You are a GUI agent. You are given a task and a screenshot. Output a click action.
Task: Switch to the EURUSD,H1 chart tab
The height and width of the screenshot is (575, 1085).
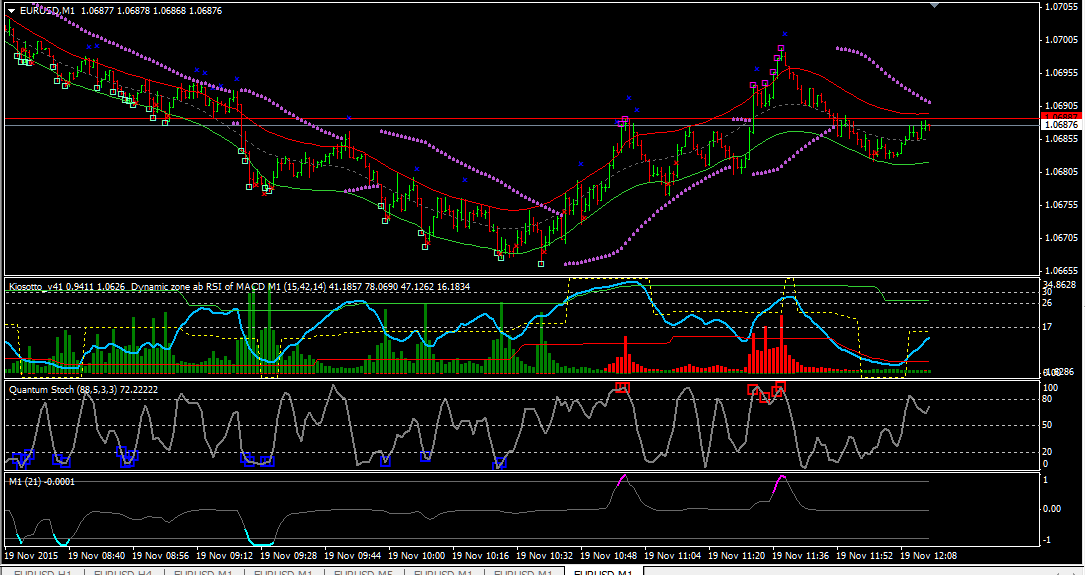click(43, 573)
